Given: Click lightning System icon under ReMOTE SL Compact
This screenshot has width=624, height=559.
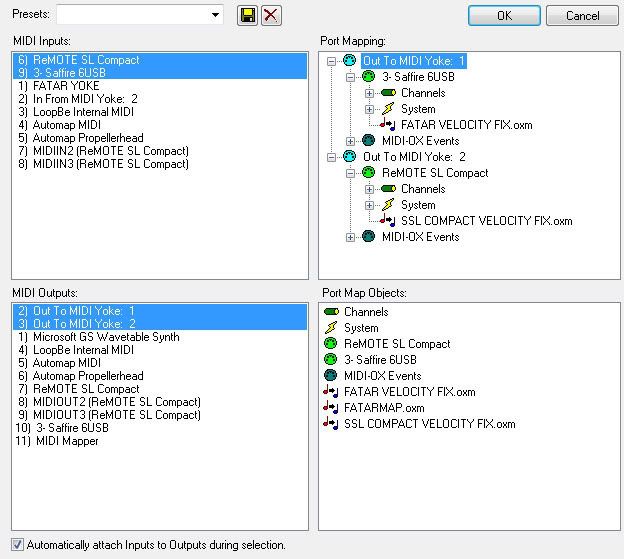Looking at the screenshot, I should [x=388, y=205].
